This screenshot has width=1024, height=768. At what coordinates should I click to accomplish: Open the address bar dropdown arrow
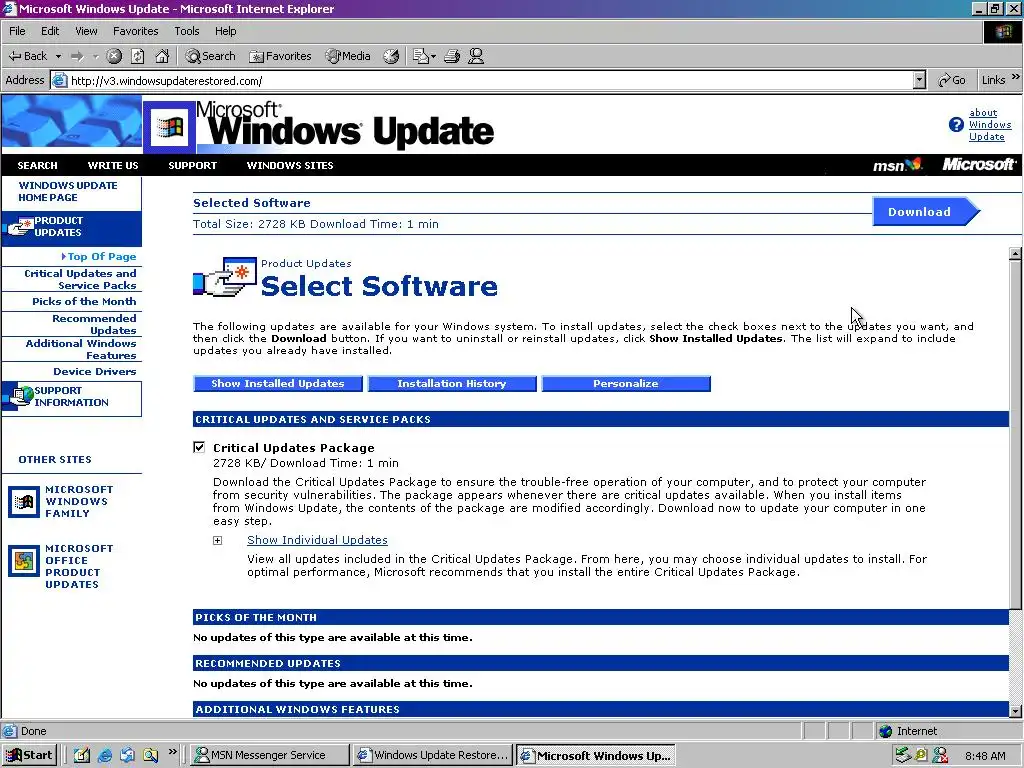click(920, 80)
